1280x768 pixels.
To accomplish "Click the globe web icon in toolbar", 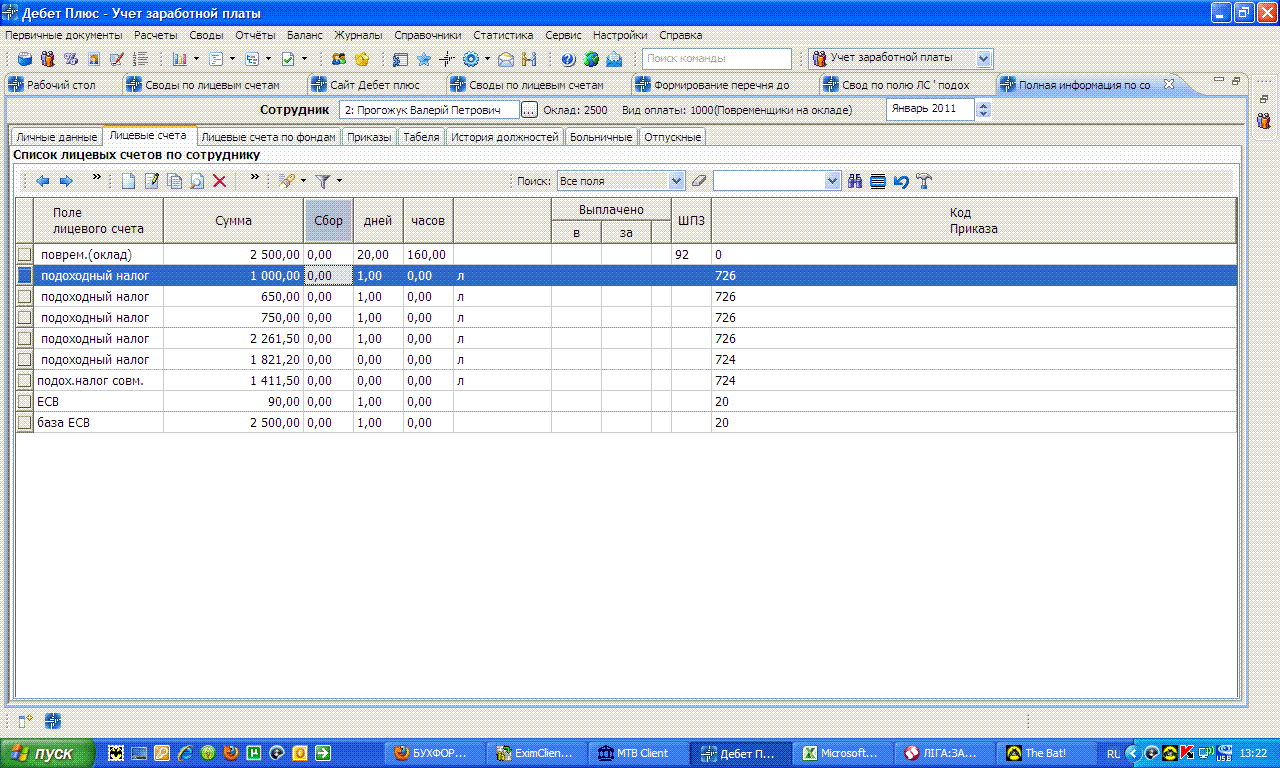I will 591,59.
